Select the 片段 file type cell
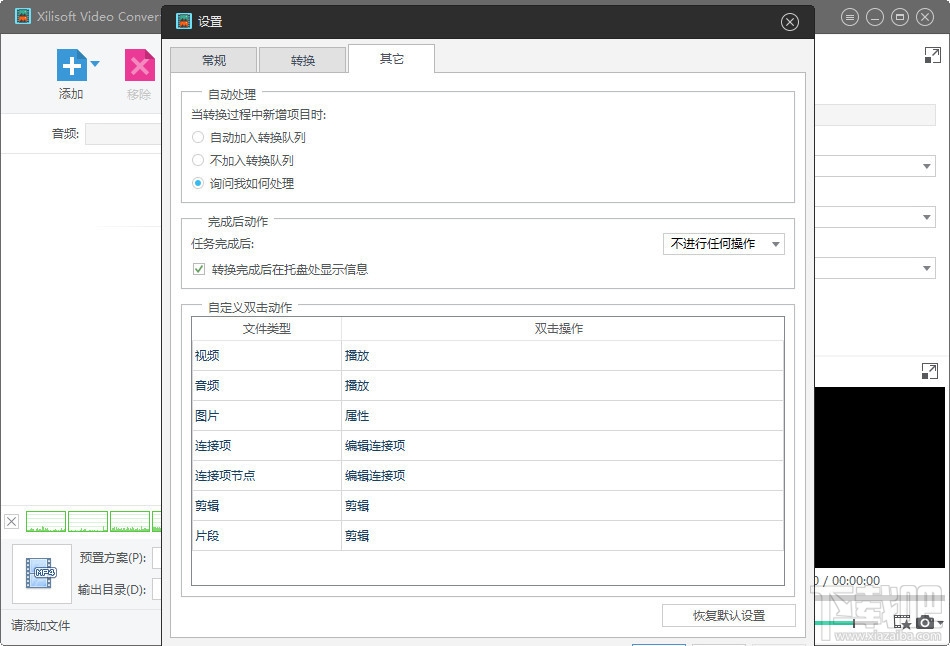950x646 pixels. click(267, 536)
